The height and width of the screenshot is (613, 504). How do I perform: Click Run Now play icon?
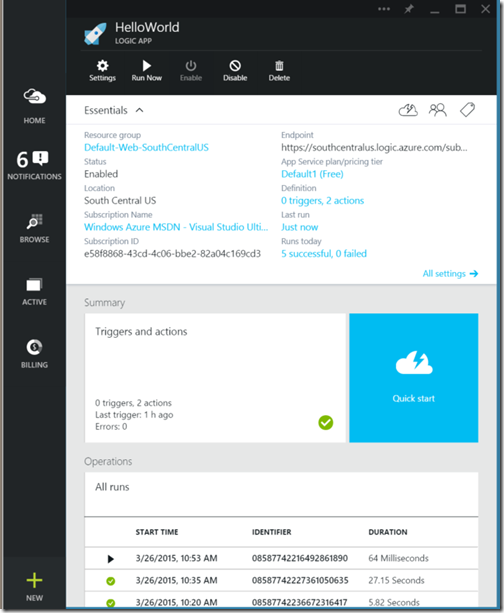point(147,65)
